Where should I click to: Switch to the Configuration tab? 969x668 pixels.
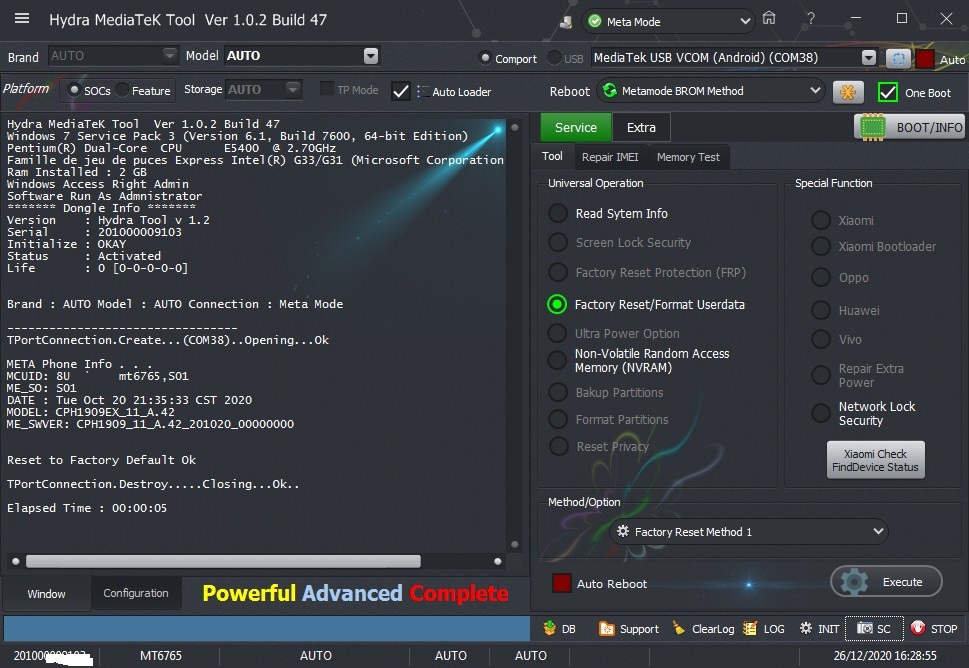[136, 593]
